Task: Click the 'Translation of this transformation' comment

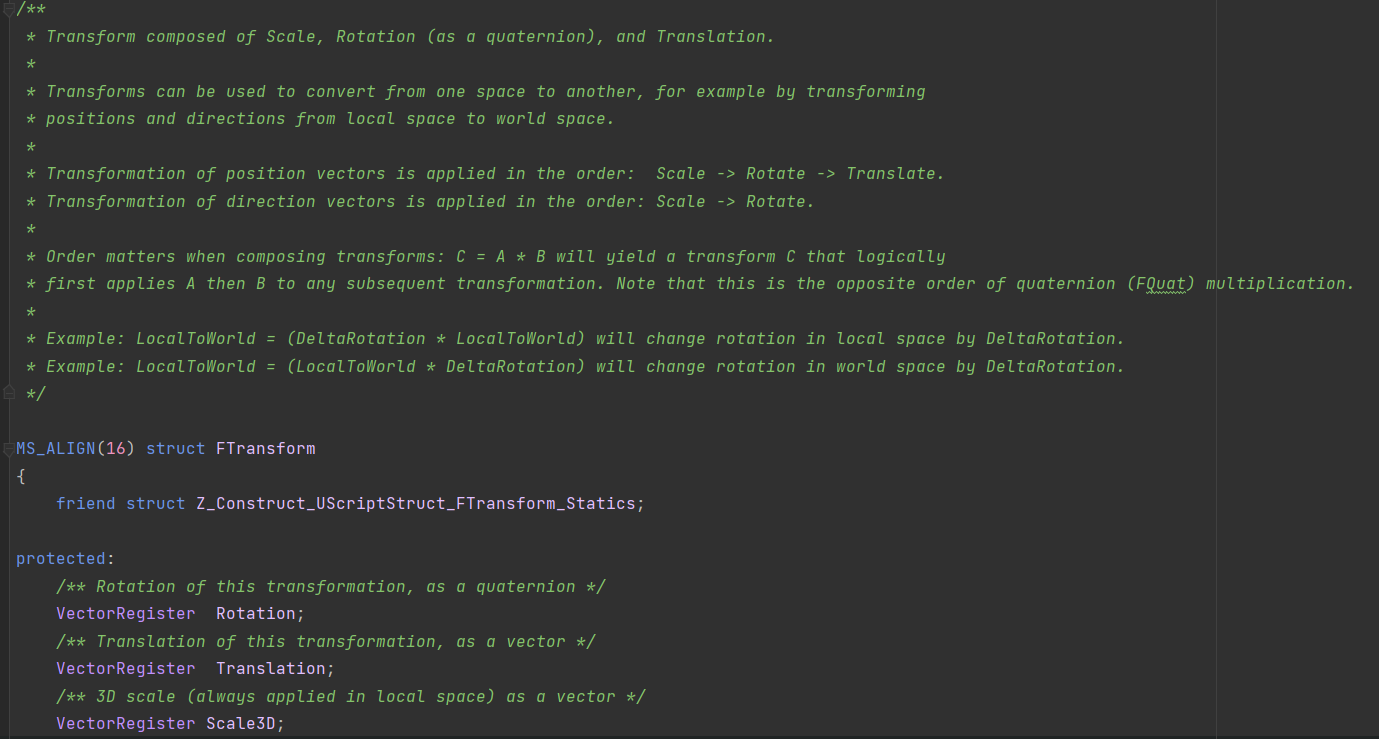Action: 325,642
